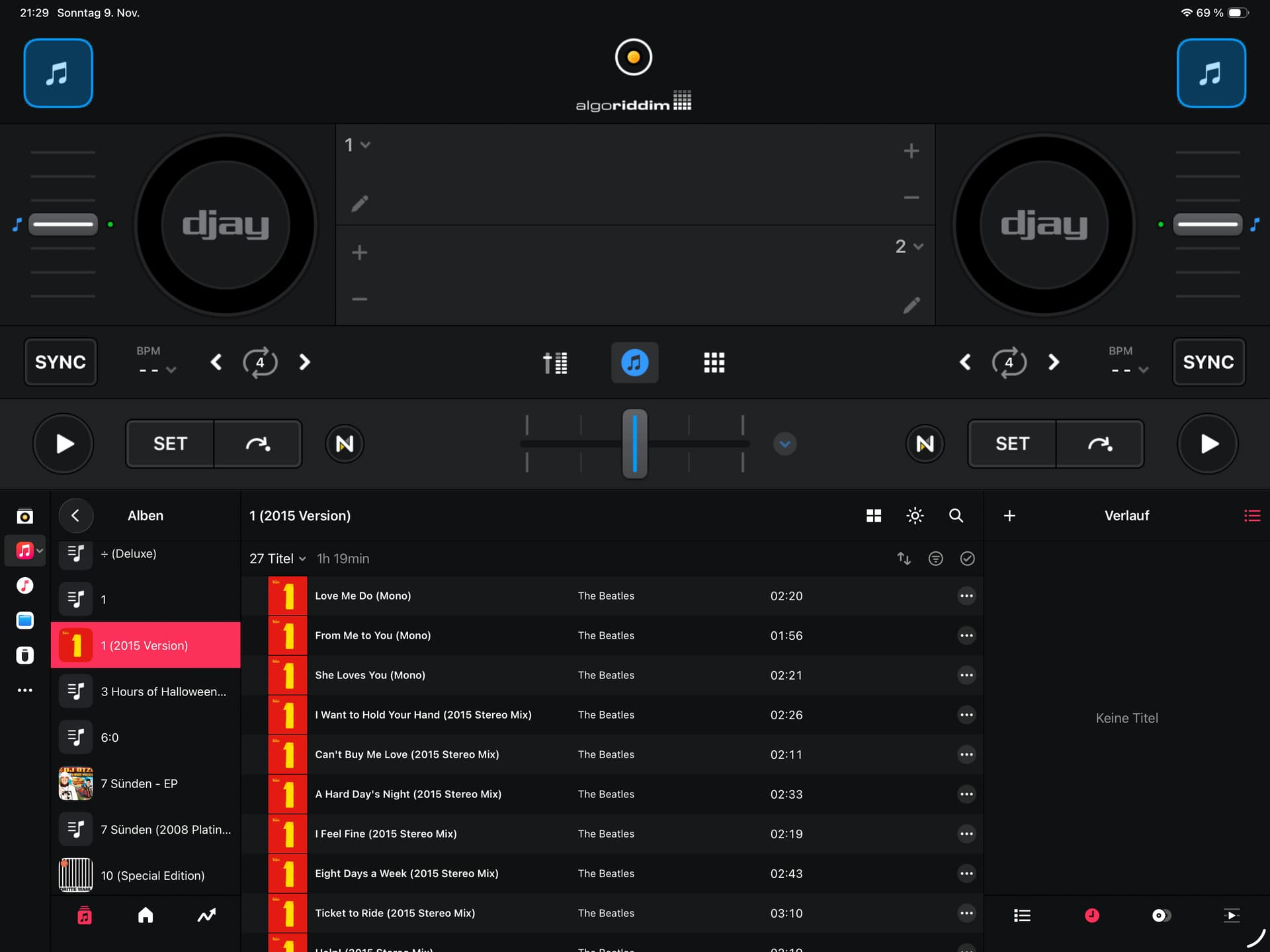Switch track list to grid view
Viewport: 1270px width, 952px height.
pos(874,516)
